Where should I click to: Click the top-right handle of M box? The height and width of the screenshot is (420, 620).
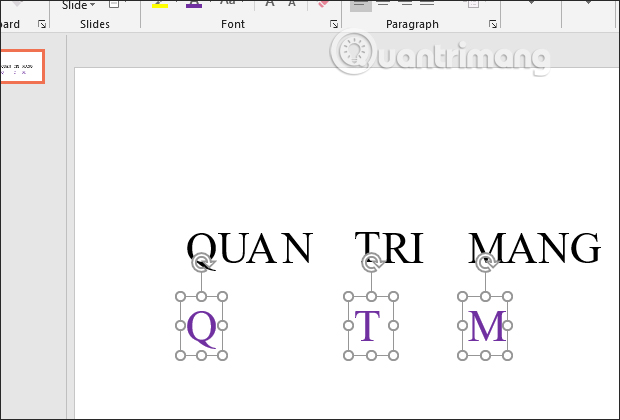pyautogui.click(x=508, y=297)
